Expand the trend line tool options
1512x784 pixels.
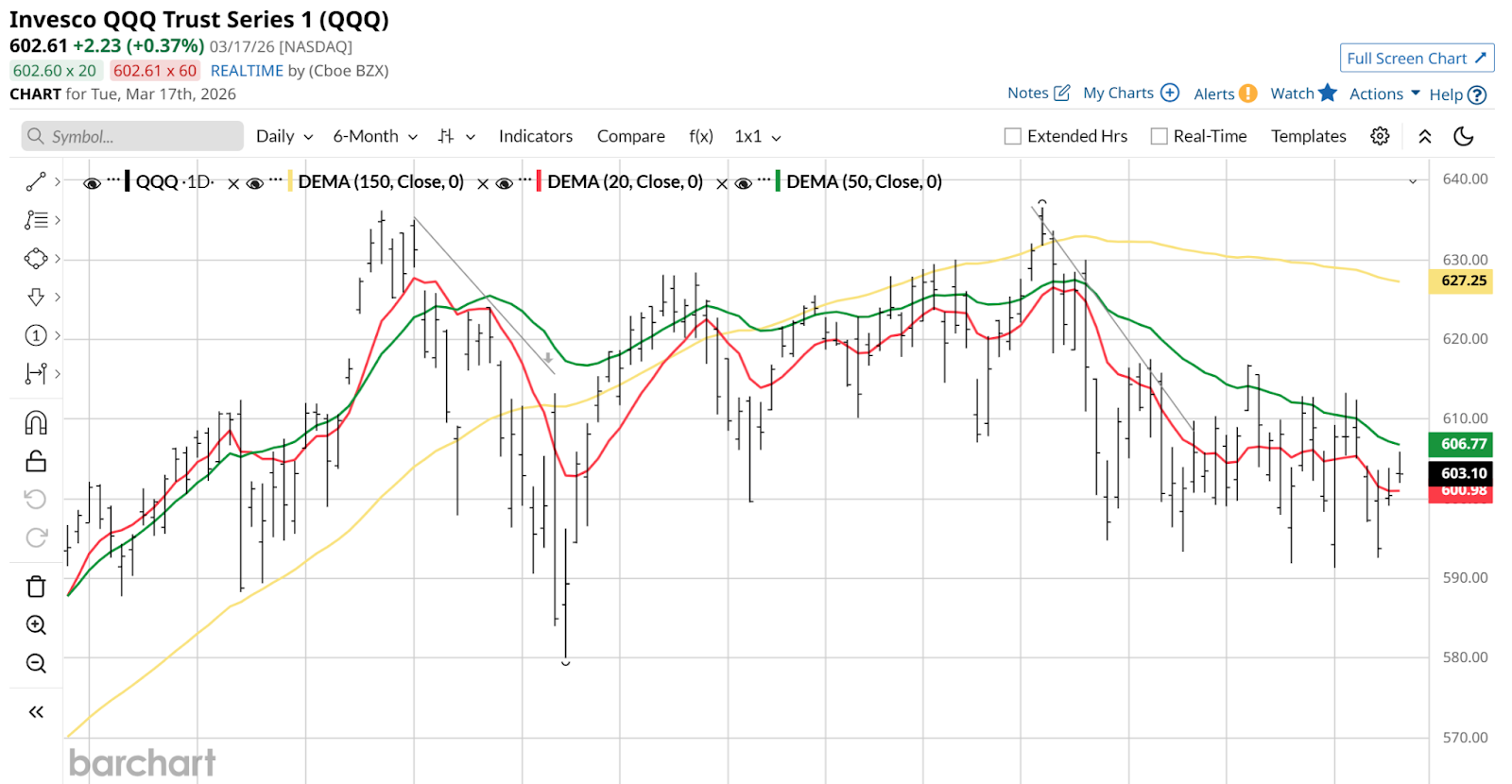[58, 181]
